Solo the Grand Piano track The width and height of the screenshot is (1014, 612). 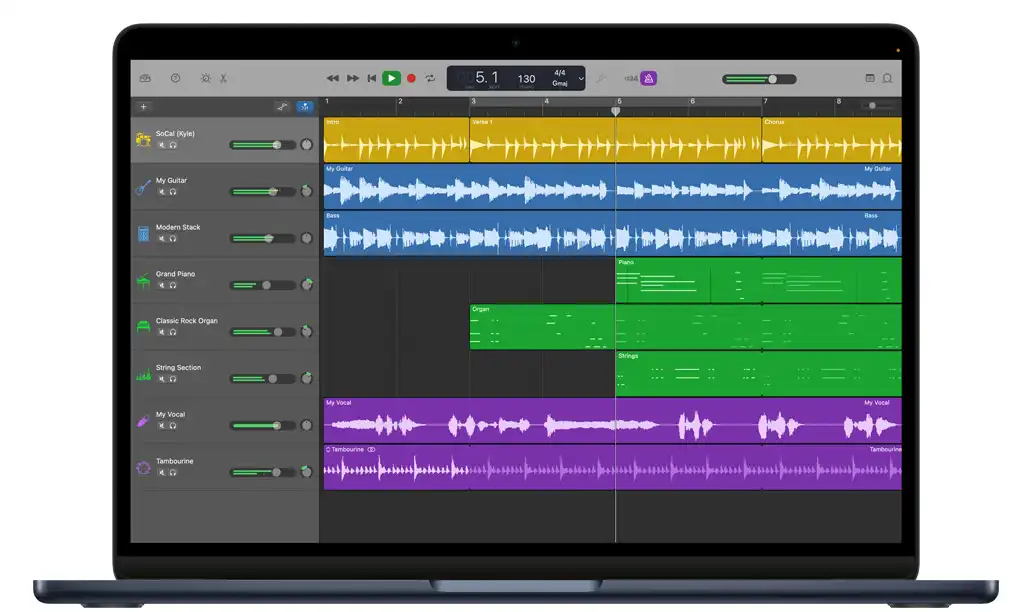[x=173, y=285]
